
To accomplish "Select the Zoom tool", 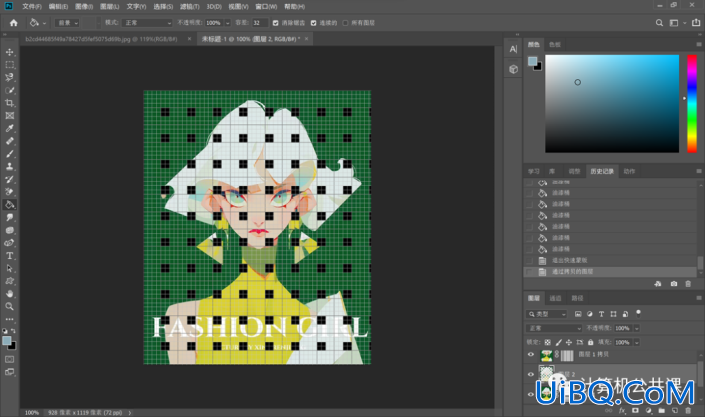I will tap(9, 306).
